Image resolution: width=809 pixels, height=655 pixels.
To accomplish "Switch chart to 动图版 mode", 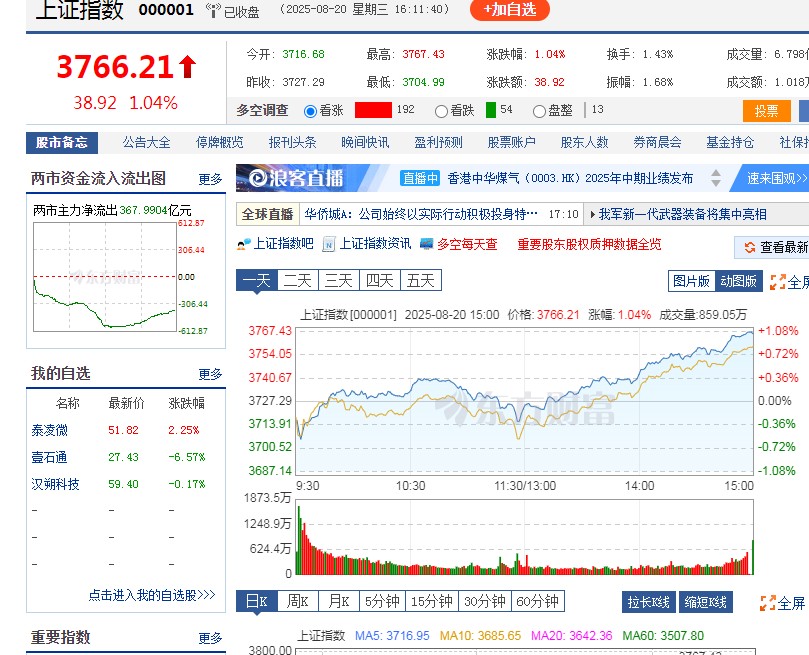I will tap(740, 281).
